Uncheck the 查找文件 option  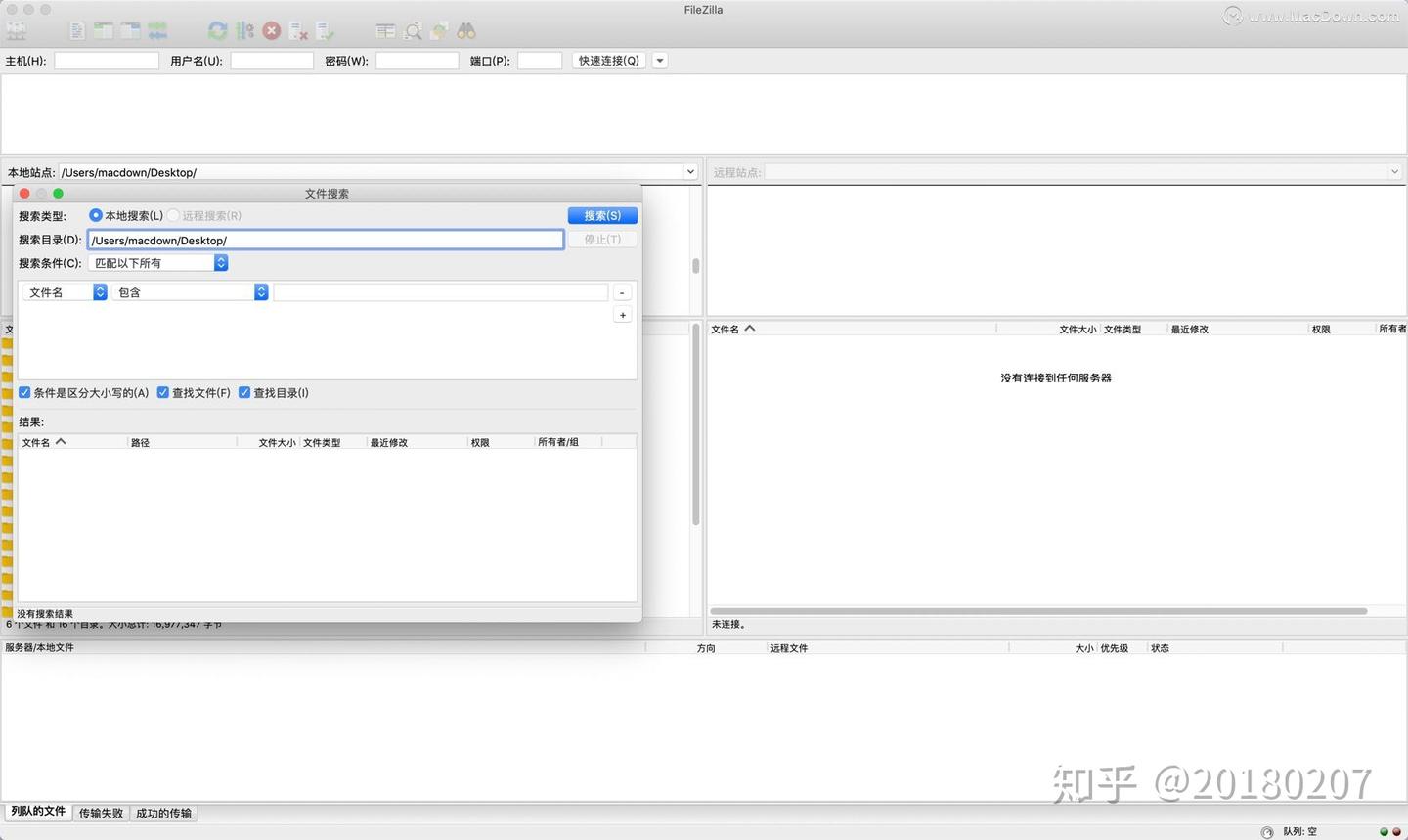click(162, 392)
